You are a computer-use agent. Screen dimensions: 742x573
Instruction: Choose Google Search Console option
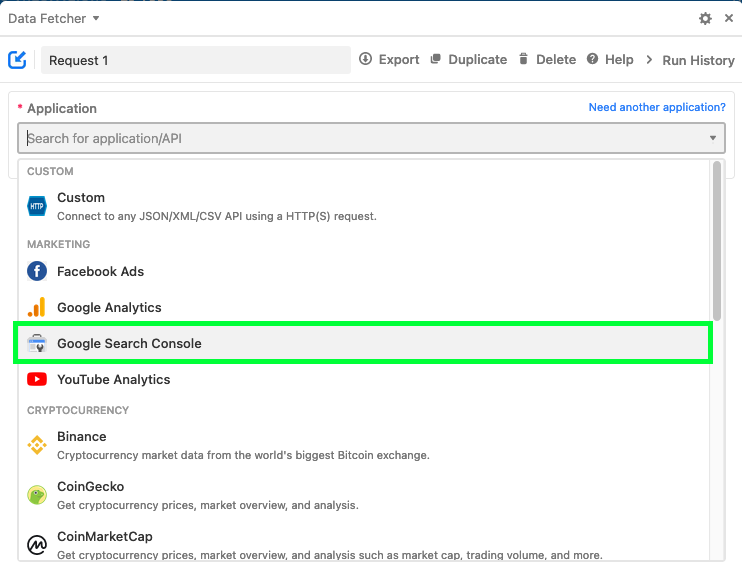tap(363, 343)
